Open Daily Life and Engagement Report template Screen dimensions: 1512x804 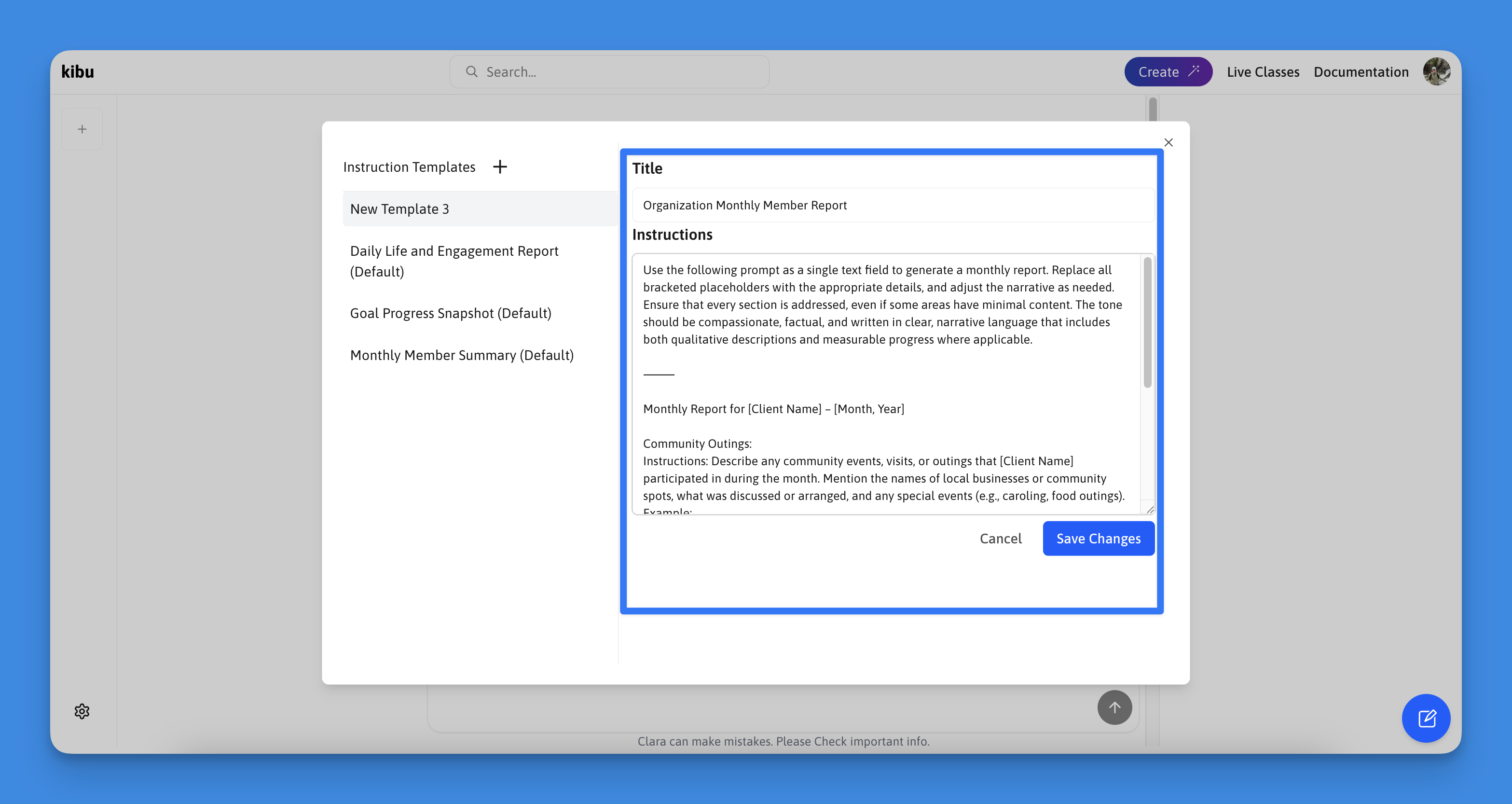(x=454, y=261)
